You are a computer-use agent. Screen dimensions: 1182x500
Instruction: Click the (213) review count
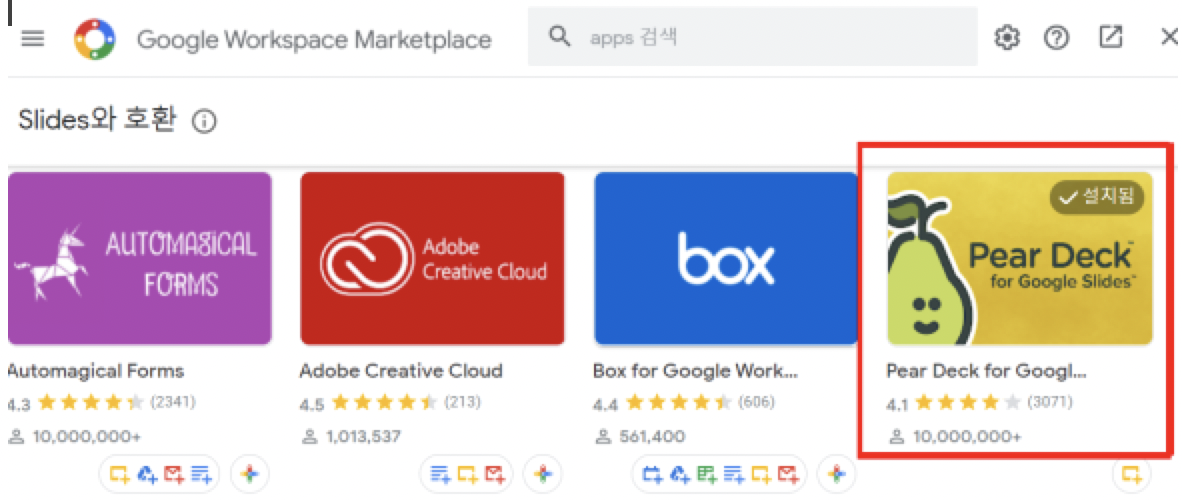pos(462,403)
